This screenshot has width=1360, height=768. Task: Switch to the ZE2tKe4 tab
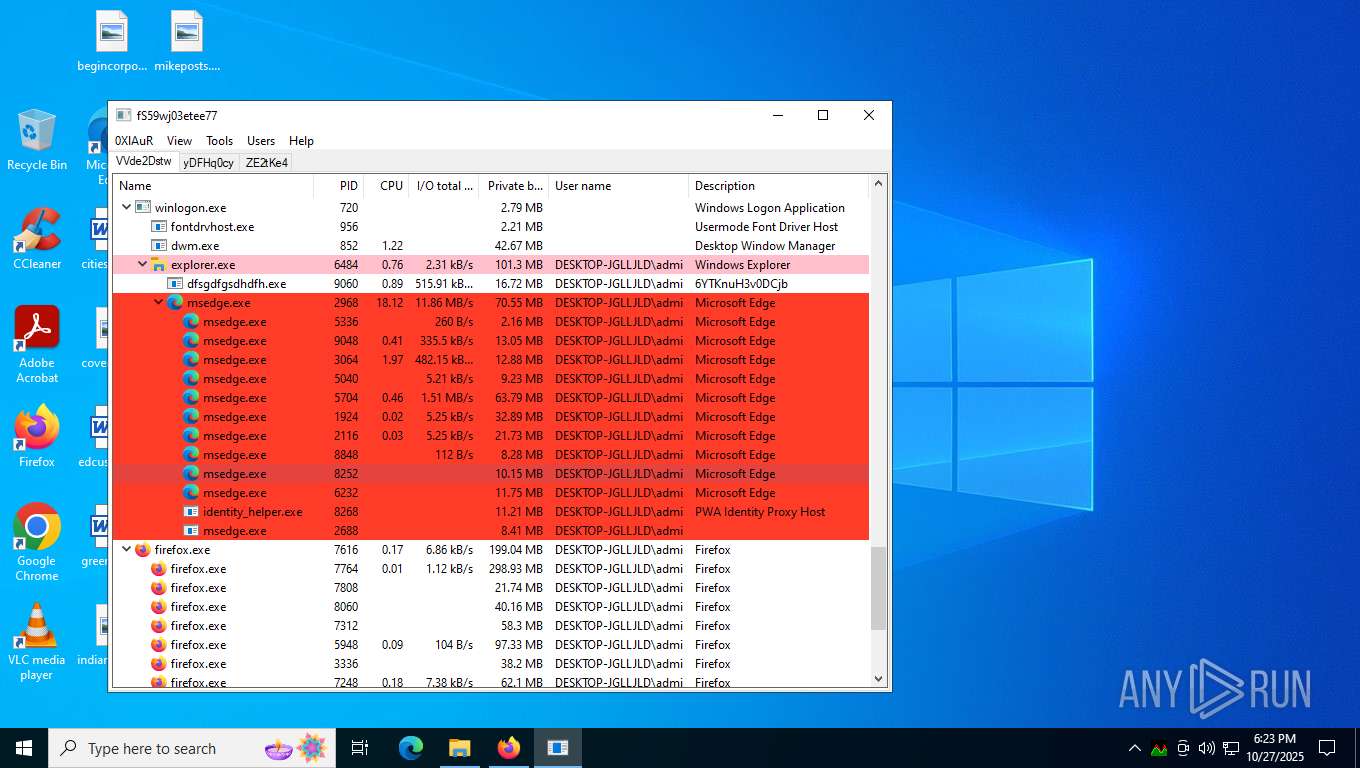[x=266, y=163]
